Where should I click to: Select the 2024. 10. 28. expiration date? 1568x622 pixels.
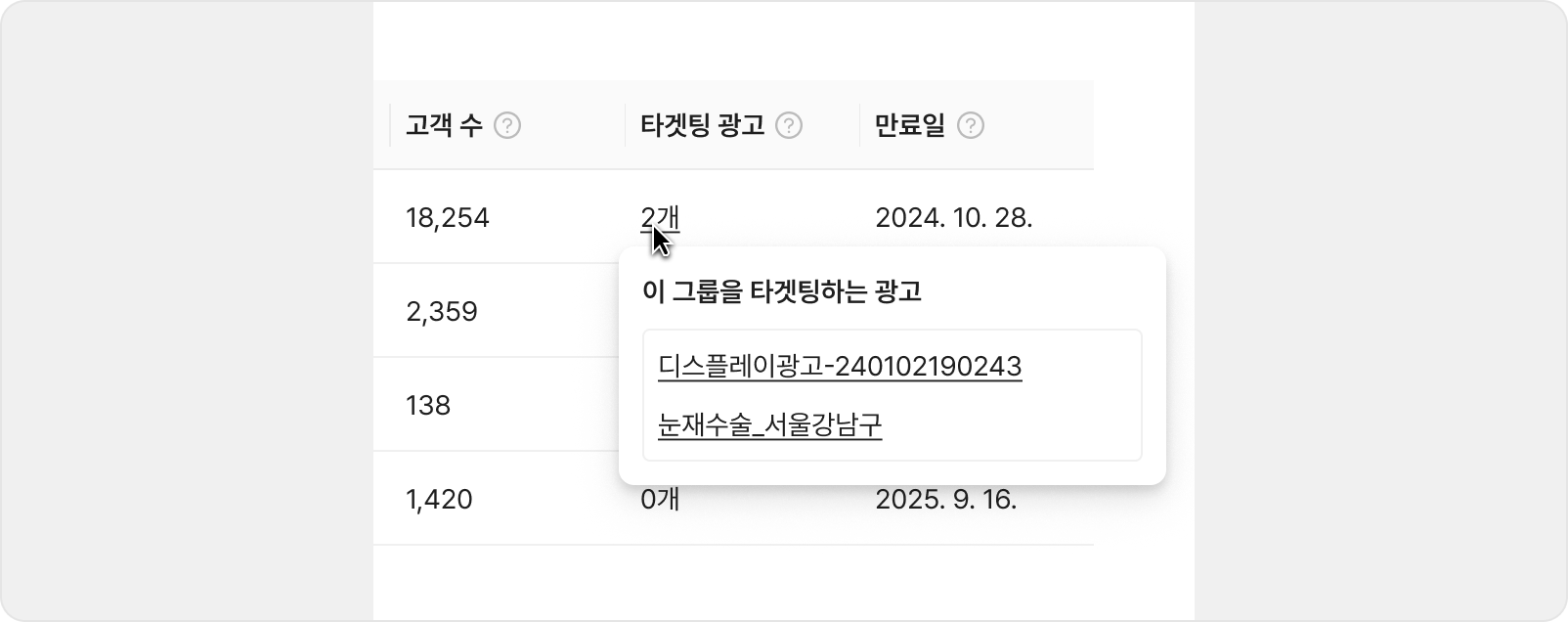pos(953,217)
